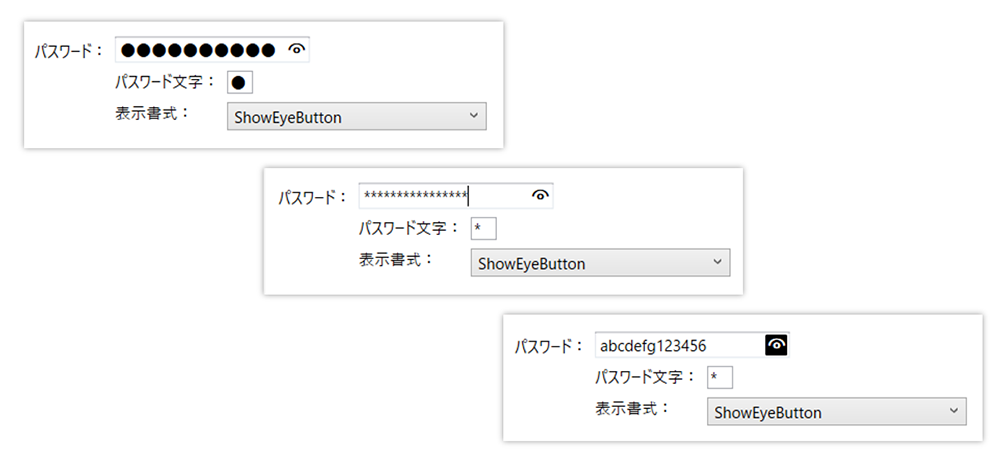Select the password character box containing a dot
This screenshot has width=1000, height=460.
pos(240,82)
